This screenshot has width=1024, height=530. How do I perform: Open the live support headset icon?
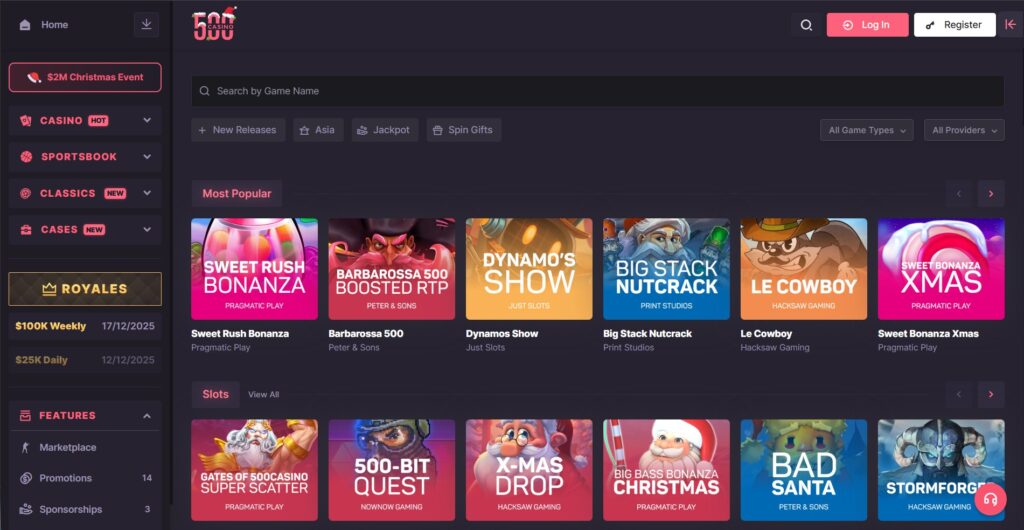(x=990, y=498)
